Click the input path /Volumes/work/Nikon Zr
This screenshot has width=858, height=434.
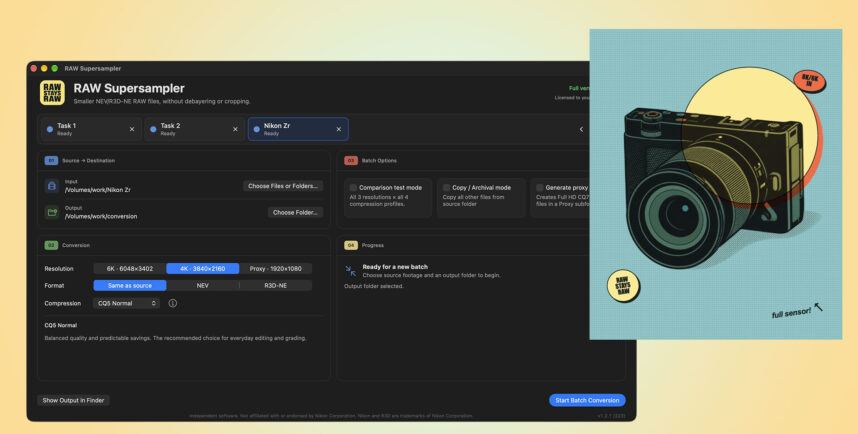[x=98, y=190]
